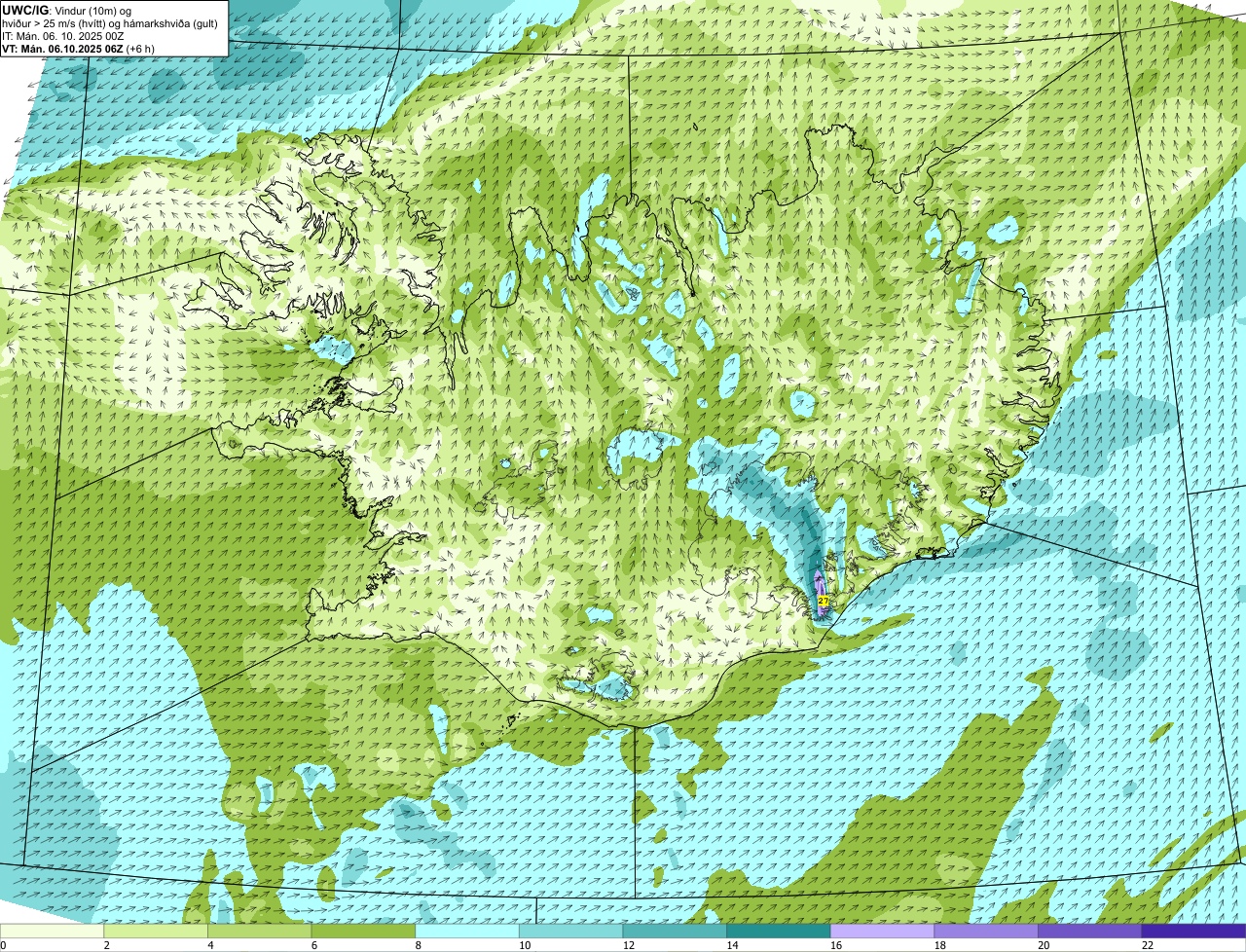Click the valid time 'VT: Mán. 06.10.2025 06Z (+6 h)'
The height and width of the screenshot is (952, 1246).
tap(78, 49)
